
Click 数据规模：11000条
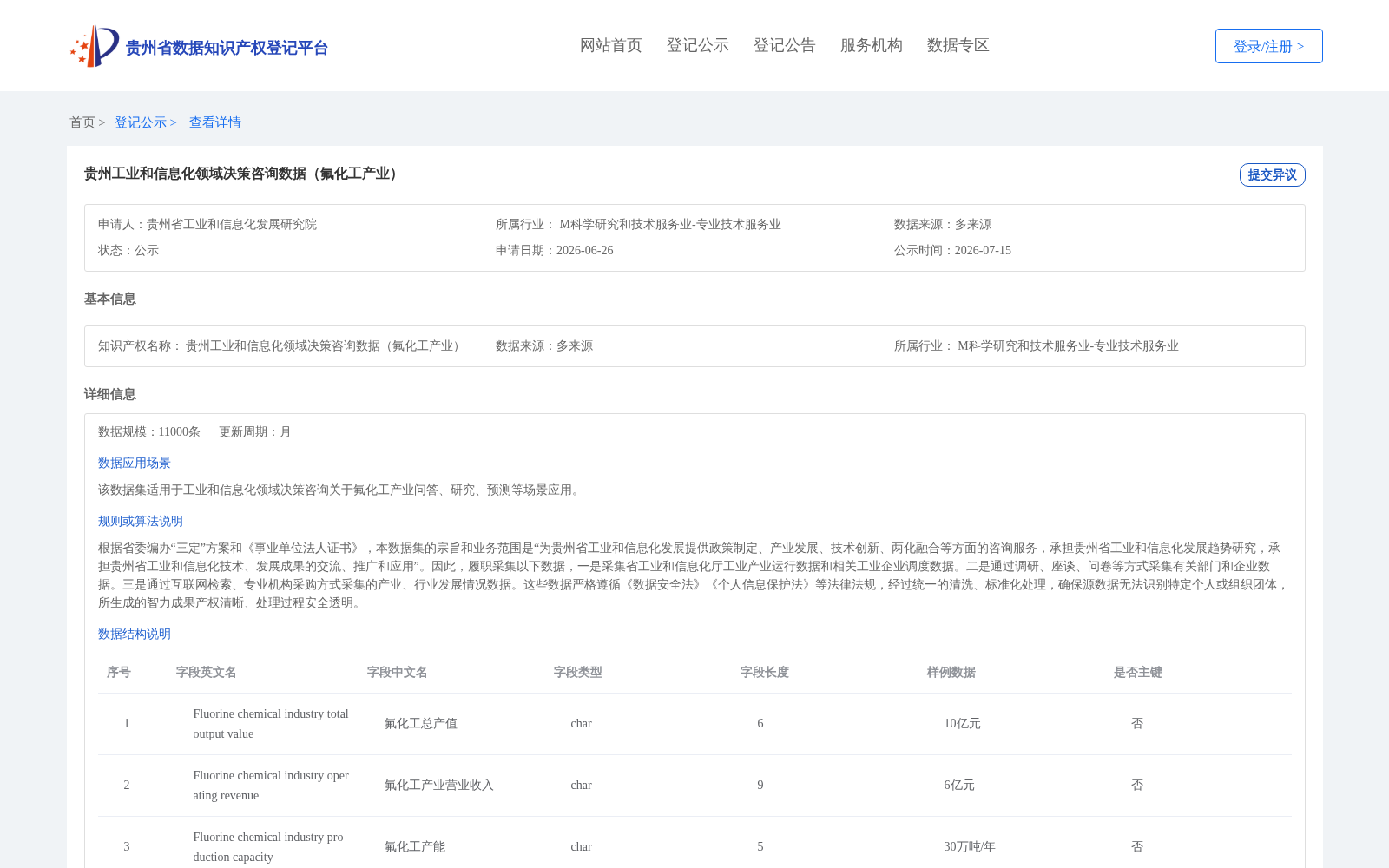coord(149,431)
